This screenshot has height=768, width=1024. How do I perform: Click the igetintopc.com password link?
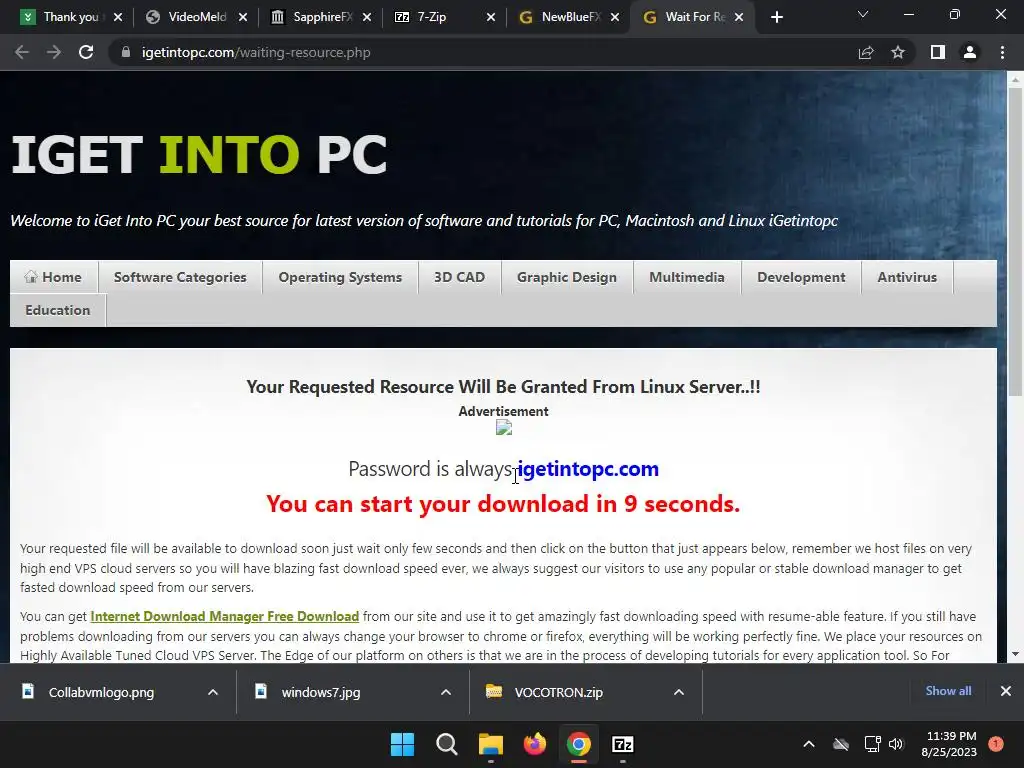(588, 469)
